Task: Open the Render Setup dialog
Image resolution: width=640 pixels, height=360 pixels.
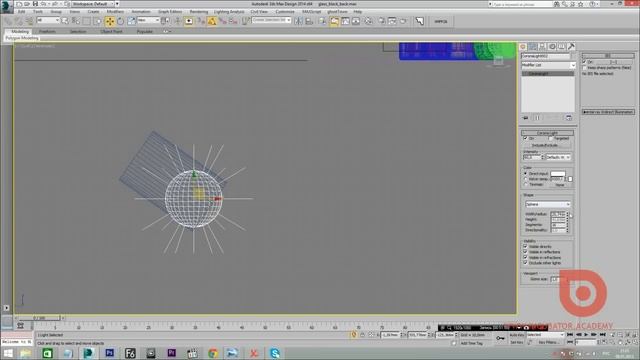Action: pos(382,21)
